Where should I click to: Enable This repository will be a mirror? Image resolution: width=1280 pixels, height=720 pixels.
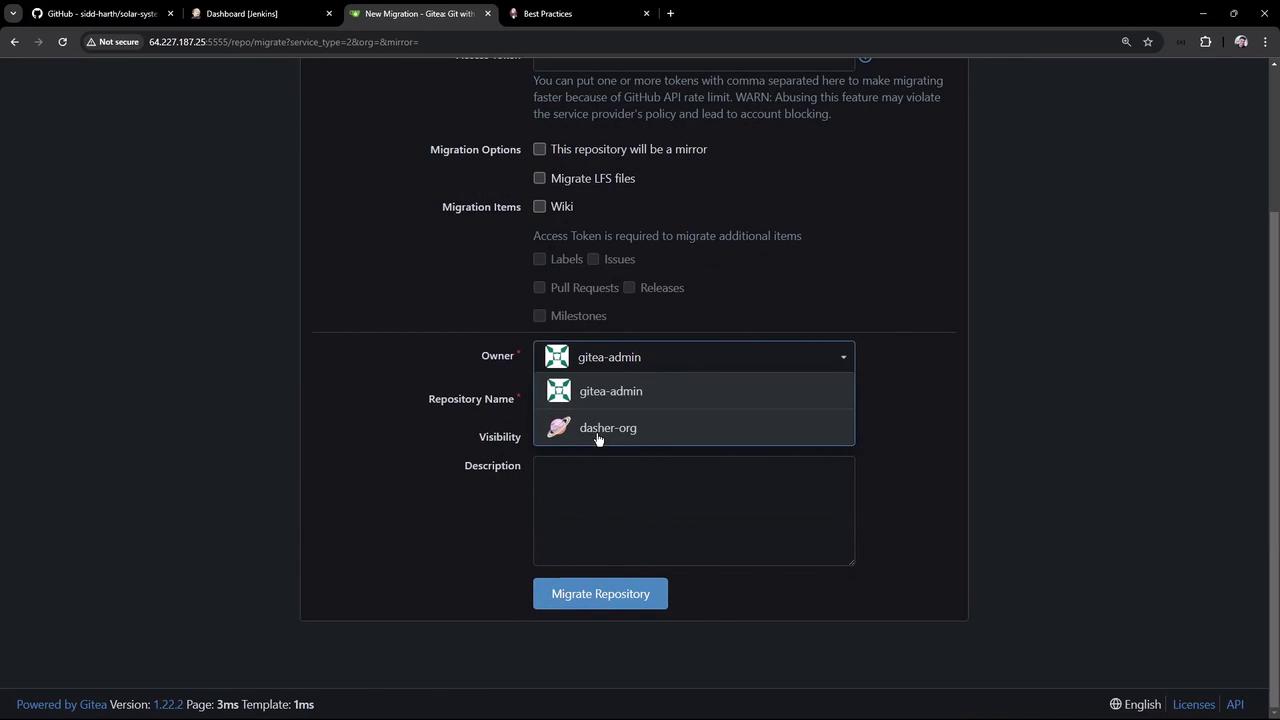540,149
